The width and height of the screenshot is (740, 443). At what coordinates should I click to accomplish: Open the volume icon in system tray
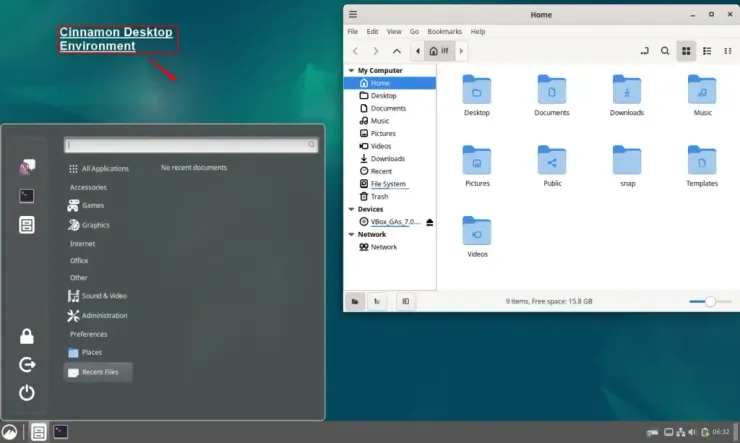pos(692,432)
